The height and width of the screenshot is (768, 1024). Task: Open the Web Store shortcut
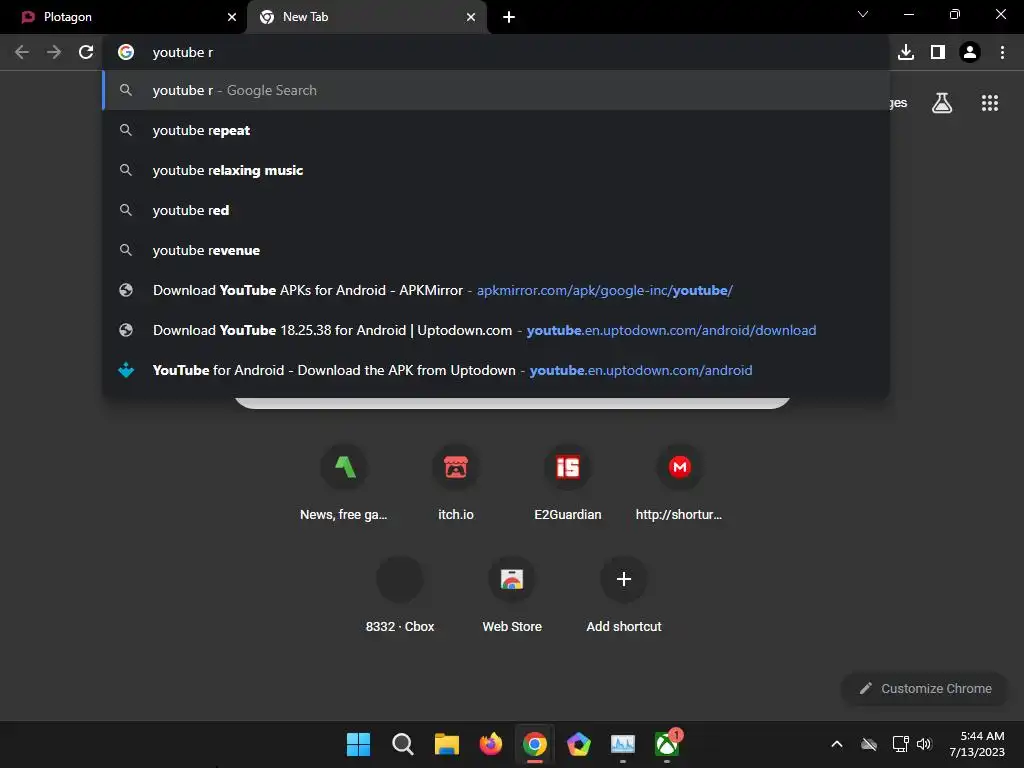tap(512, 595)
